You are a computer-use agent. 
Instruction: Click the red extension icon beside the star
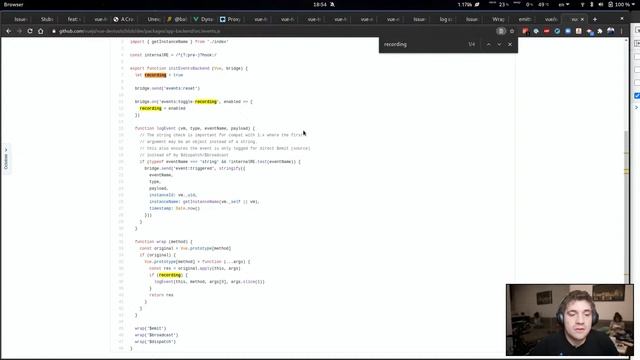coord(525,31)
